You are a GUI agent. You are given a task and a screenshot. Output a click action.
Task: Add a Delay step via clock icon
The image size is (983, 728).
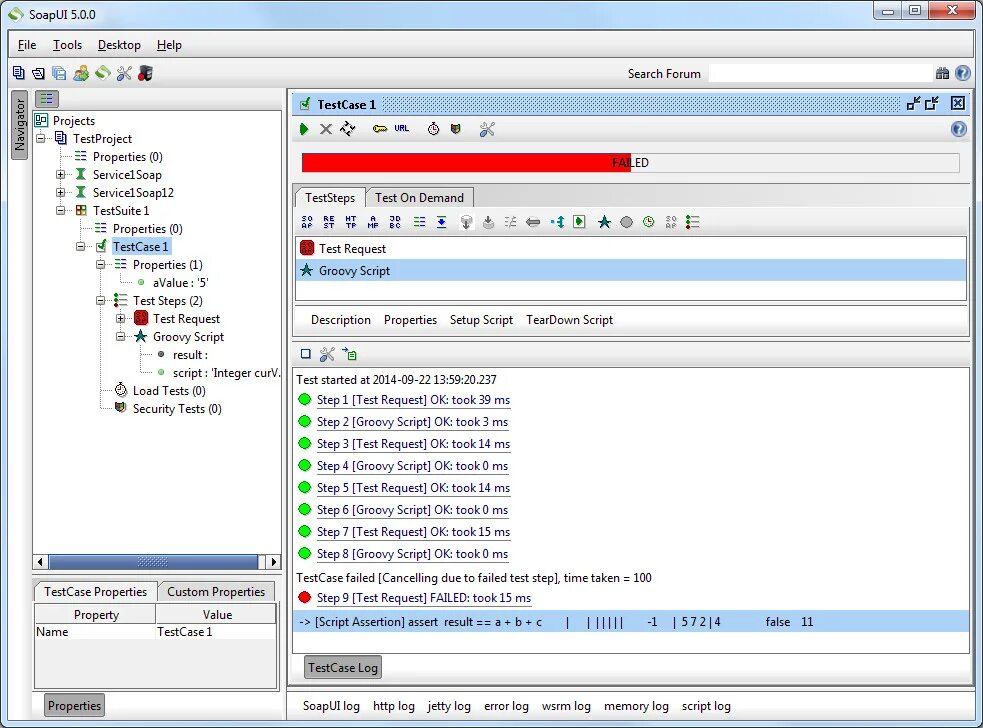click(649, 222)
